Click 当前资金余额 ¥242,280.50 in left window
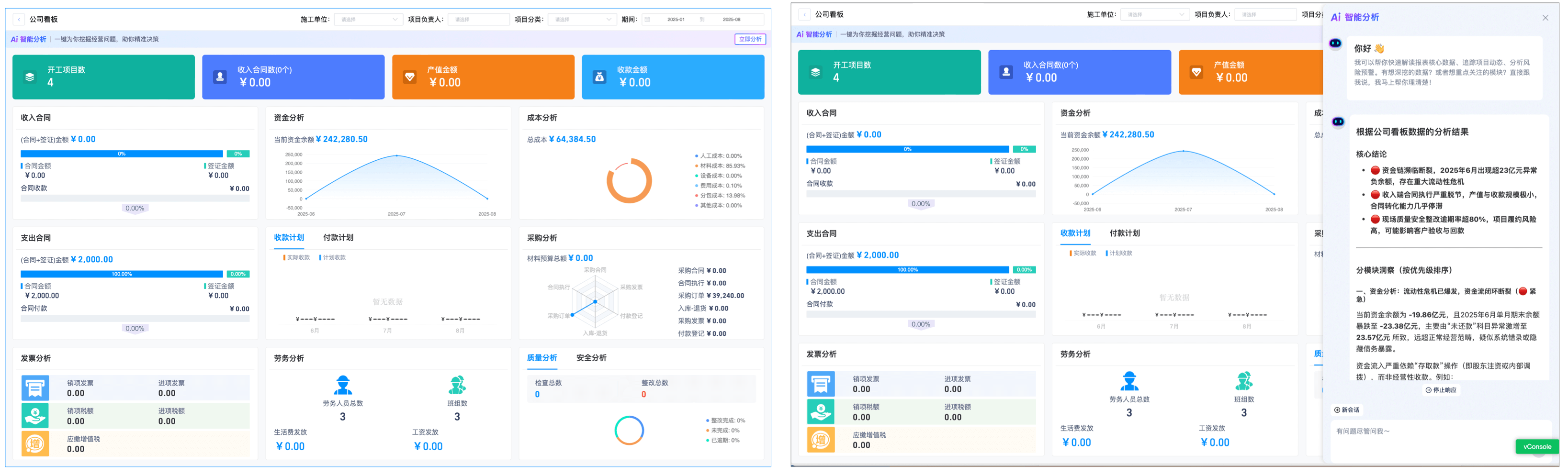The width and height of the screenshot is (1568, 476). [x=321, y=139]
